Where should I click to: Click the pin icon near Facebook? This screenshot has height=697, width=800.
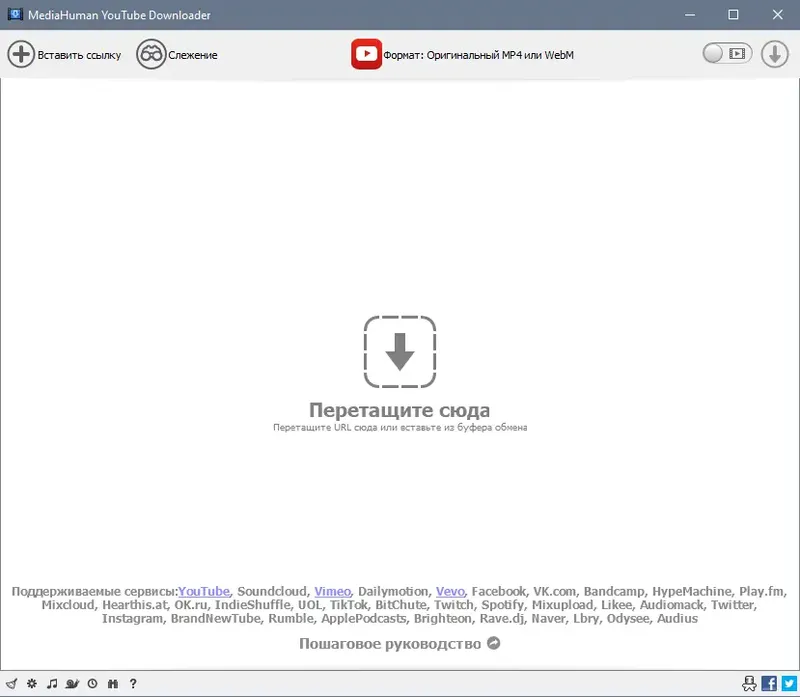[749, 684]
